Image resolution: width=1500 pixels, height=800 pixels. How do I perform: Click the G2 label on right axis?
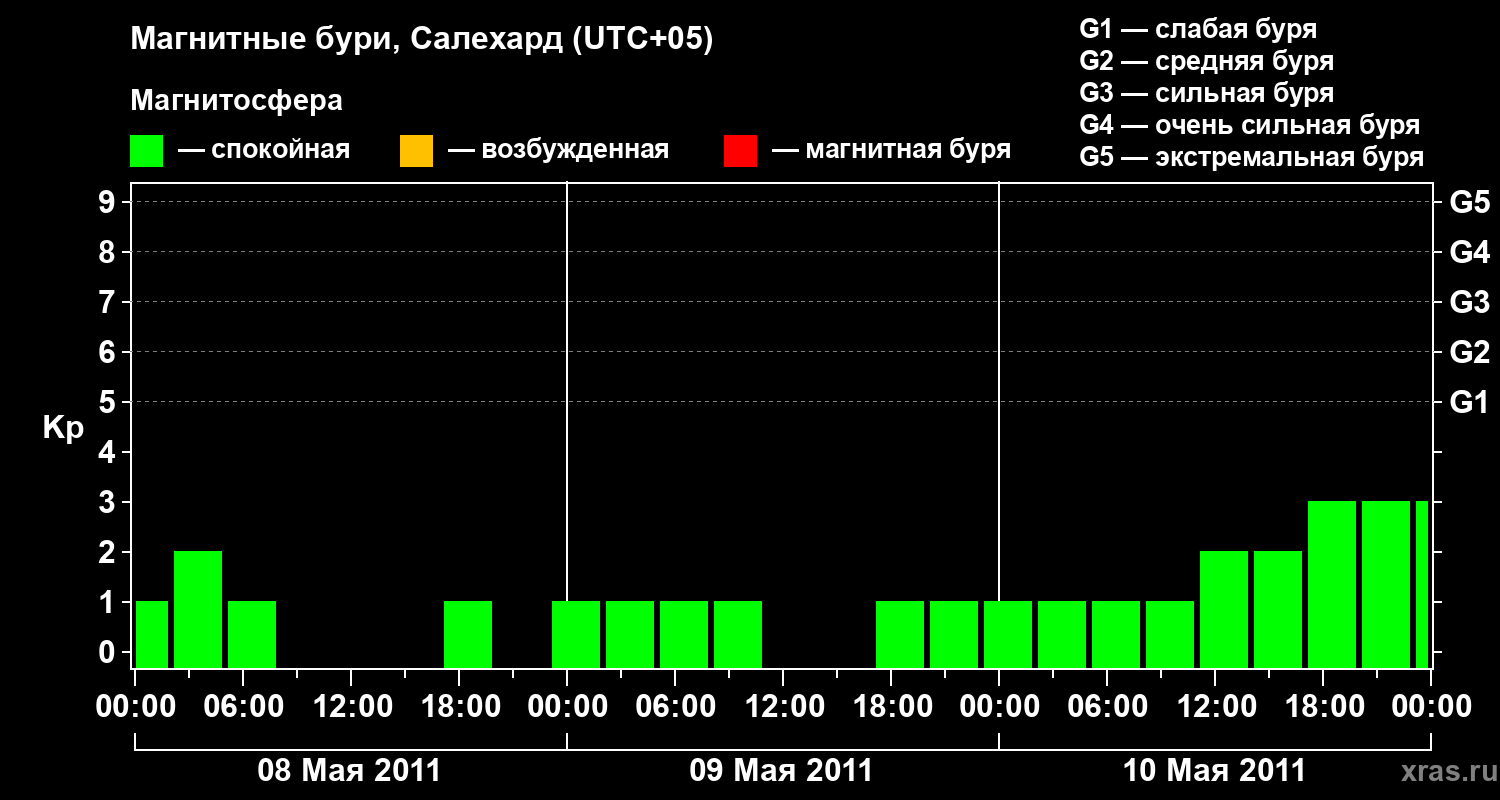(x=1469, y=352)
